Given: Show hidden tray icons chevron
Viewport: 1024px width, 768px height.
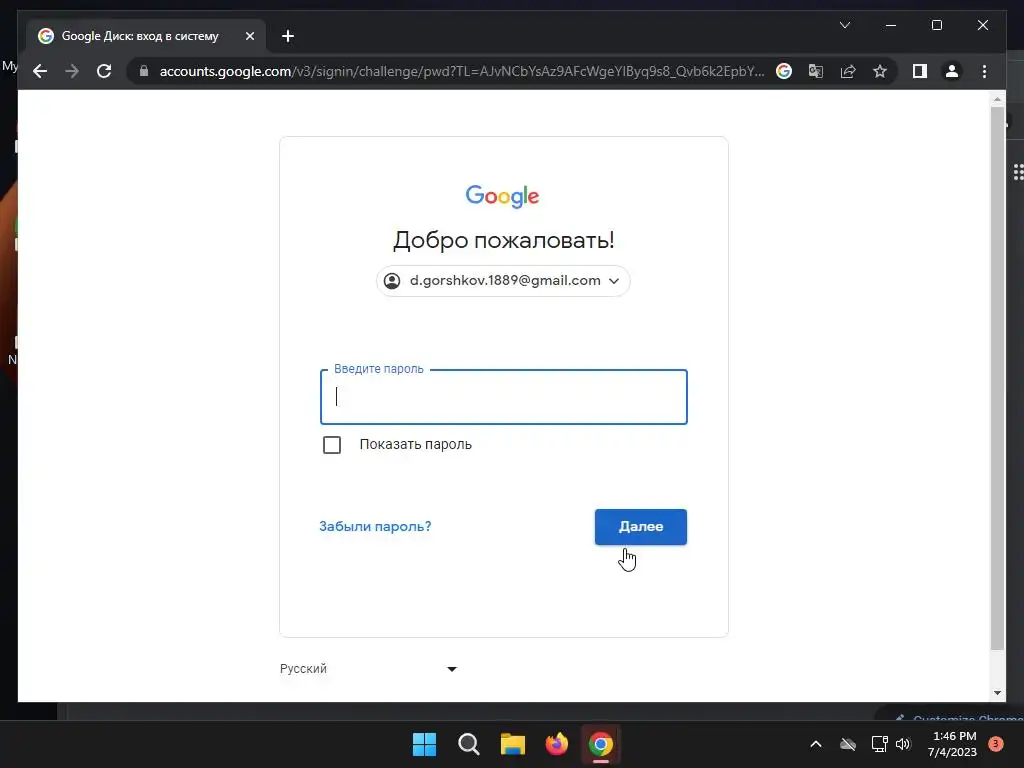Looking at the screenshot, I should point(816,744).
